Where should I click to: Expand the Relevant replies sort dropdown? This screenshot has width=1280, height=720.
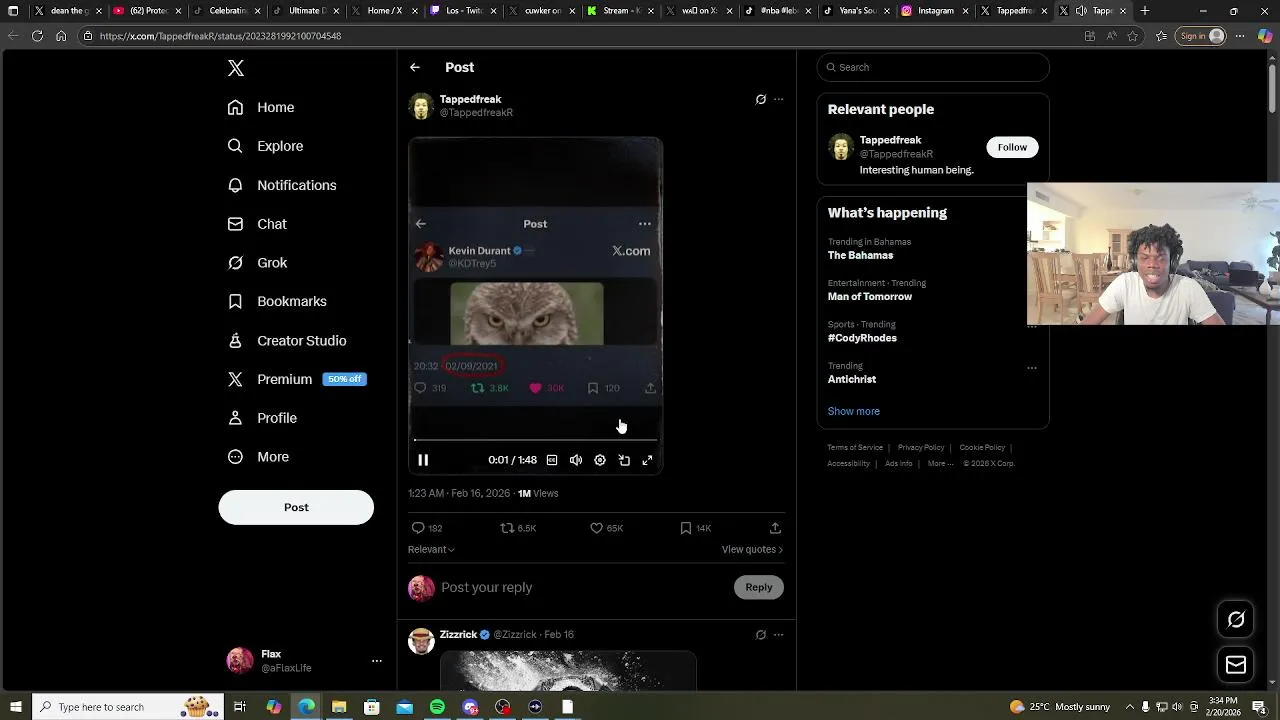coord(431,549)
